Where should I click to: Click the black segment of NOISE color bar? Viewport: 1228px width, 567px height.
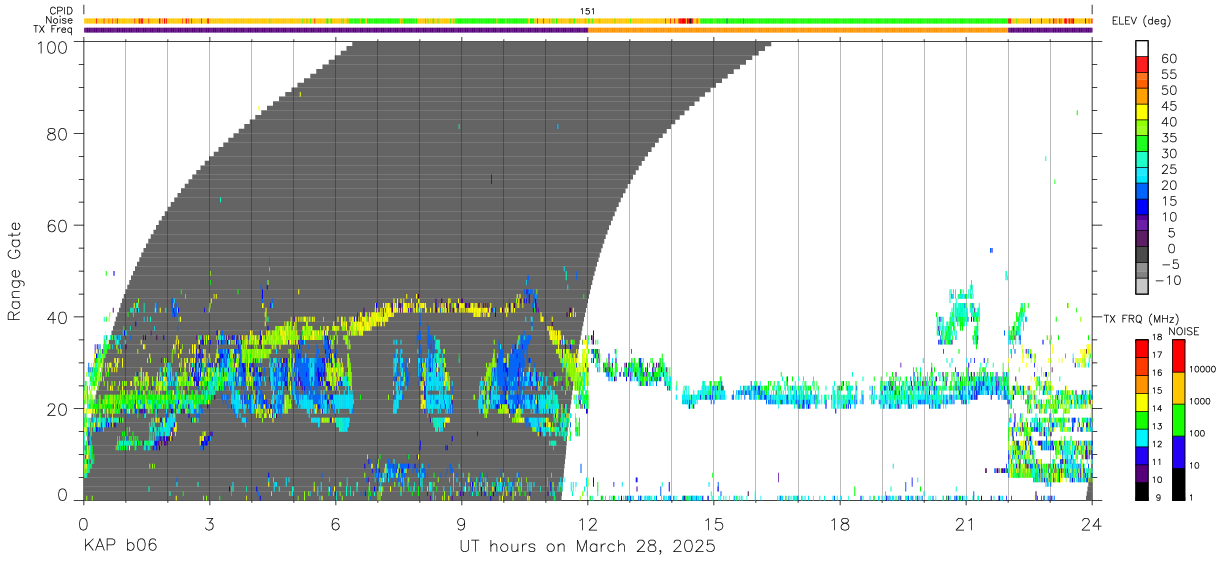1179,484
